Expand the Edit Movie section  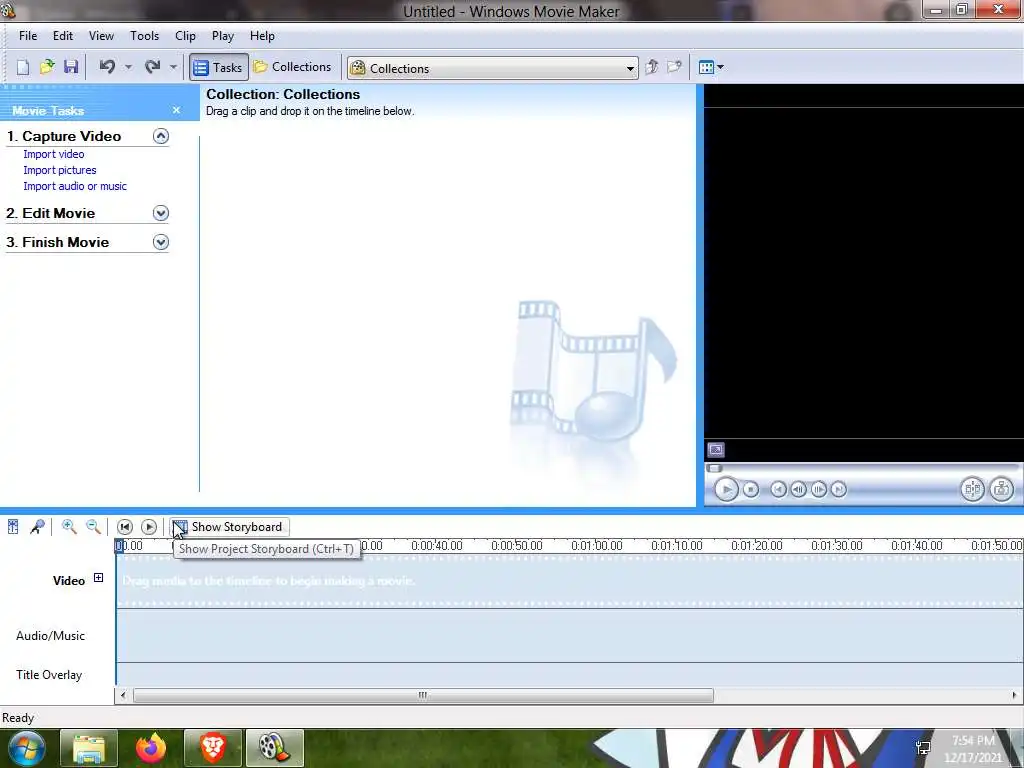[161, 213]
